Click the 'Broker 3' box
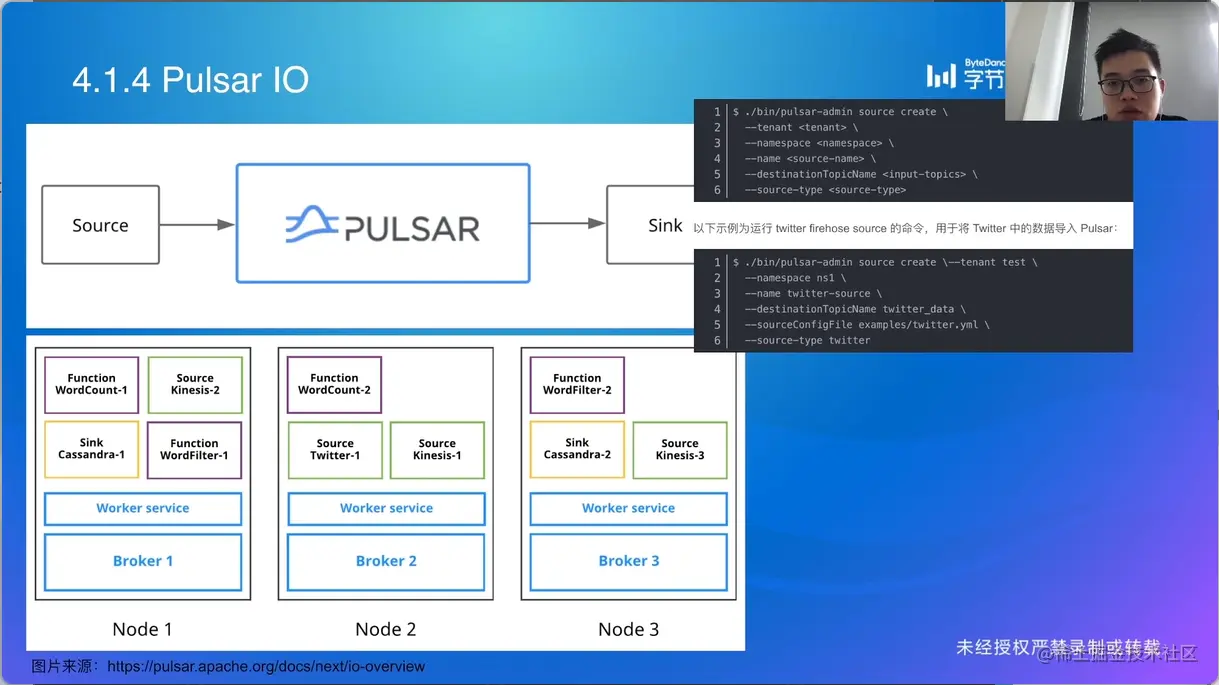The width and height of the screenshot is (1219, 685). [x=628, y=561]
